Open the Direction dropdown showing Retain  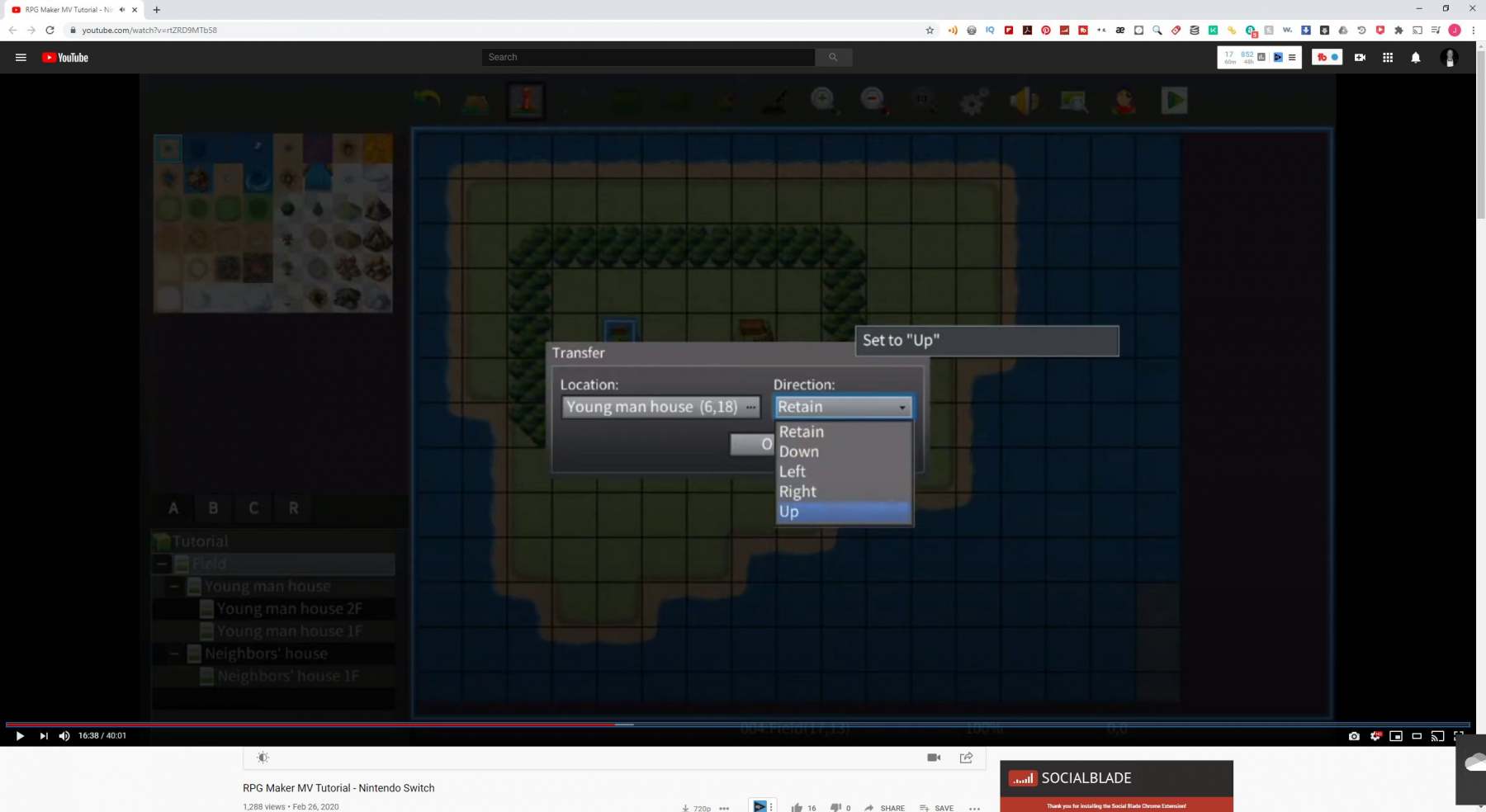(x=844, y=407)
